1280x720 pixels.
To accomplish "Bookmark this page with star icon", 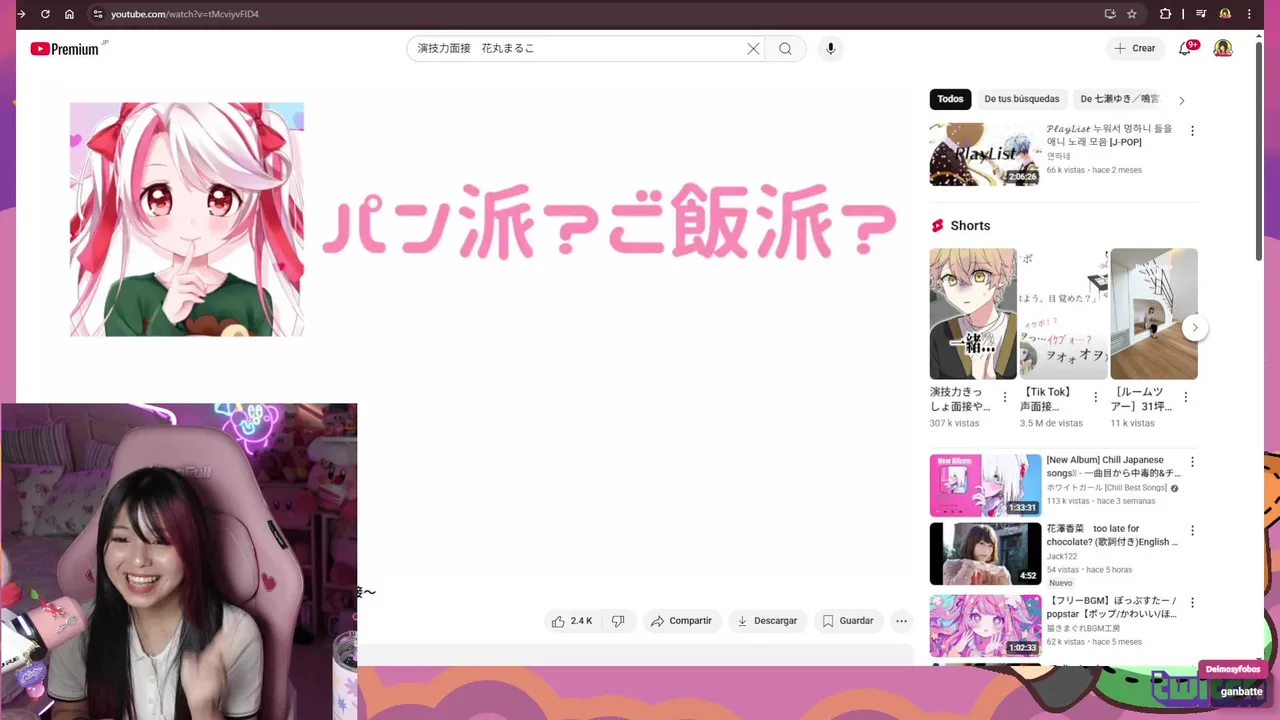I will pos(1132,14).
